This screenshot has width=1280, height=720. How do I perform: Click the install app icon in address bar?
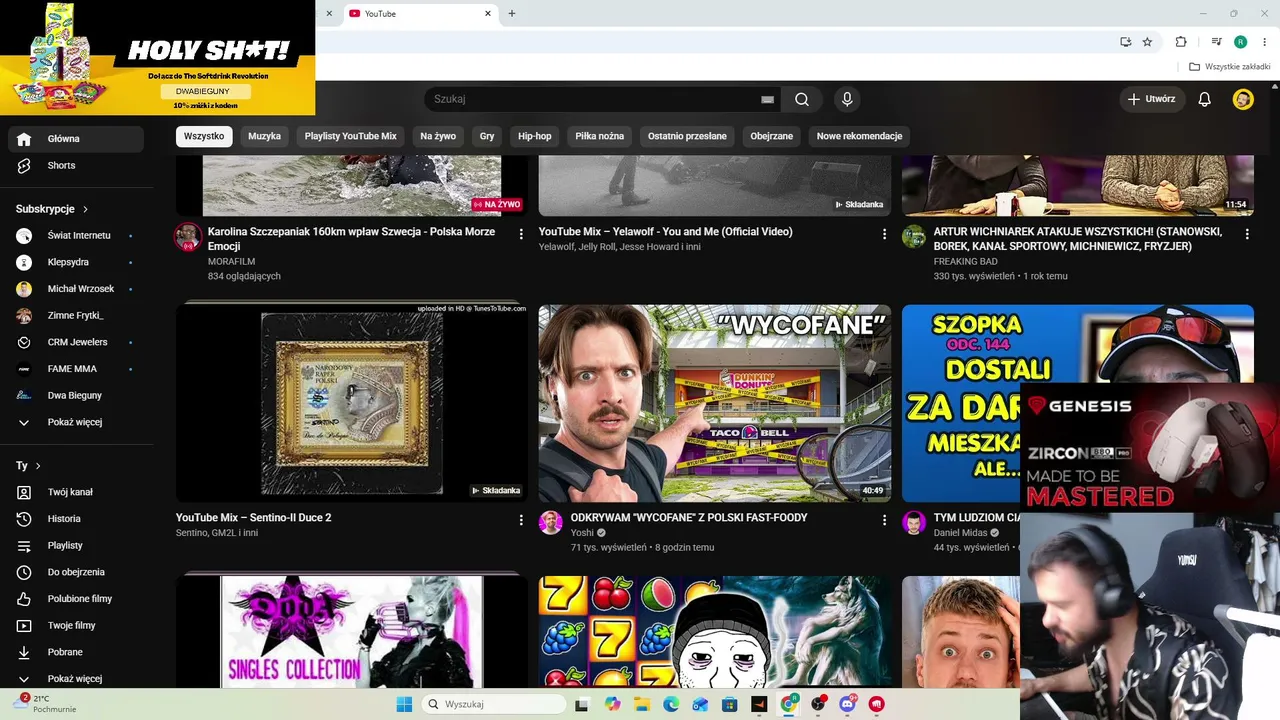coord(1126,42)
